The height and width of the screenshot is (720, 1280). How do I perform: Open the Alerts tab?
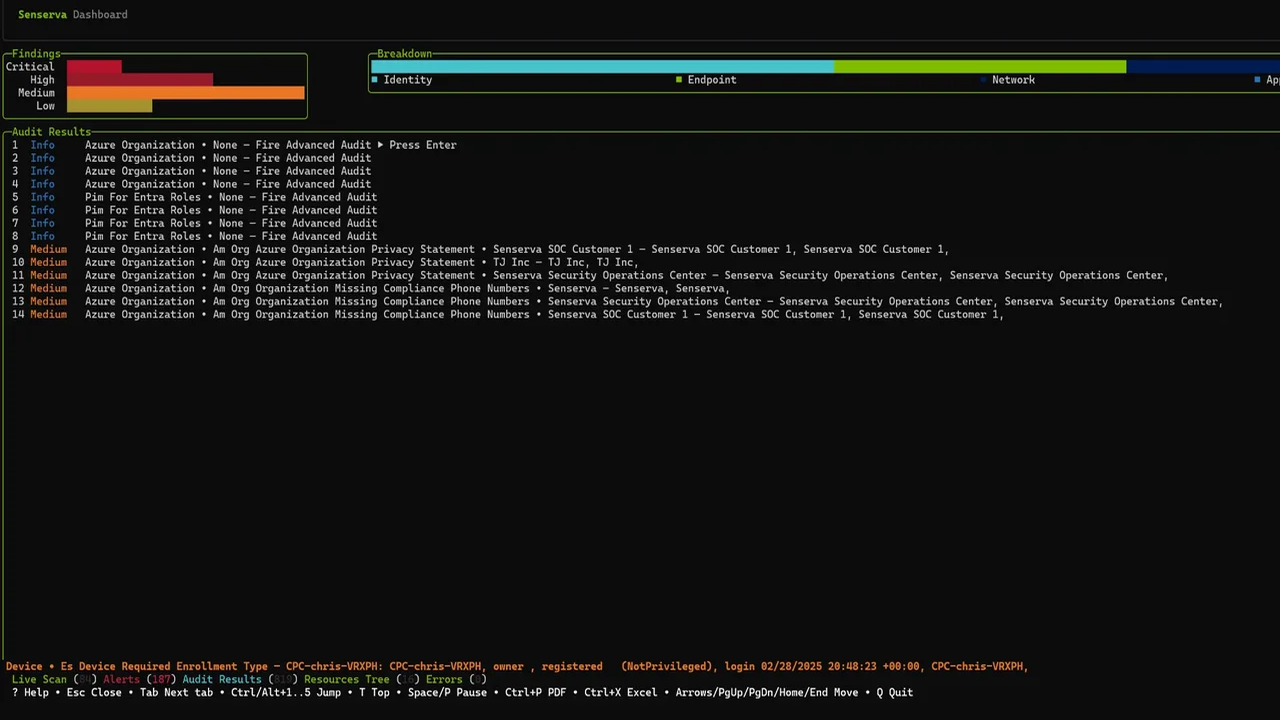point(122,680)
